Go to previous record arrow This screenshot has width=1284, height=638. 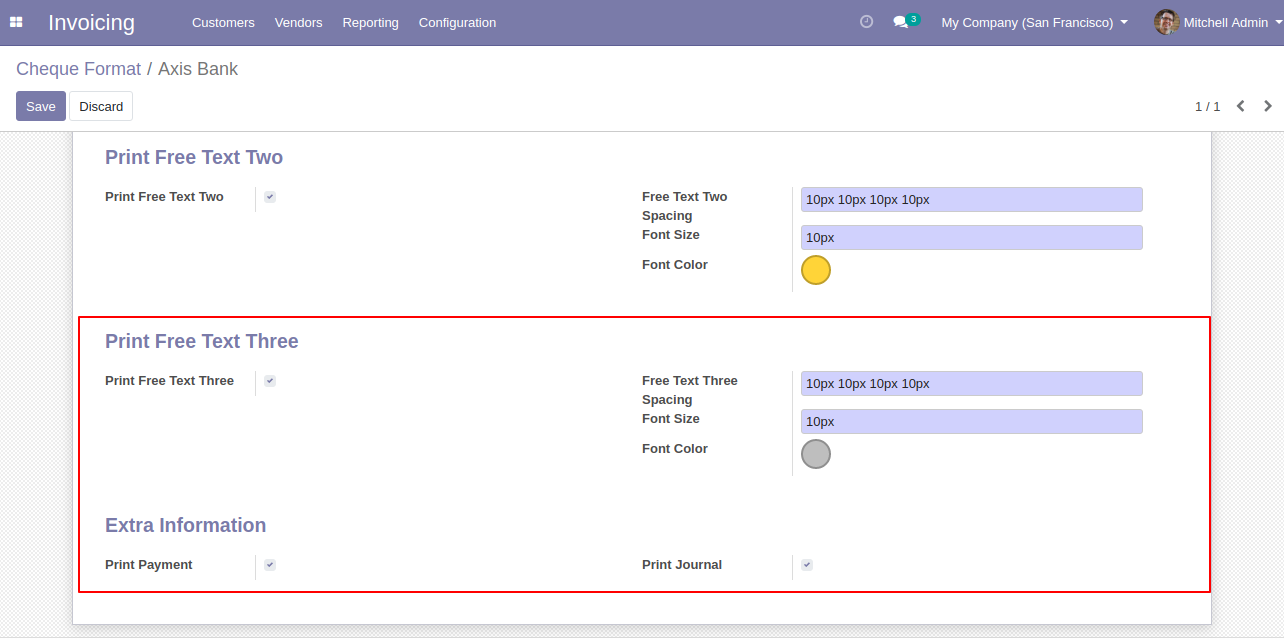point(1240,106)
